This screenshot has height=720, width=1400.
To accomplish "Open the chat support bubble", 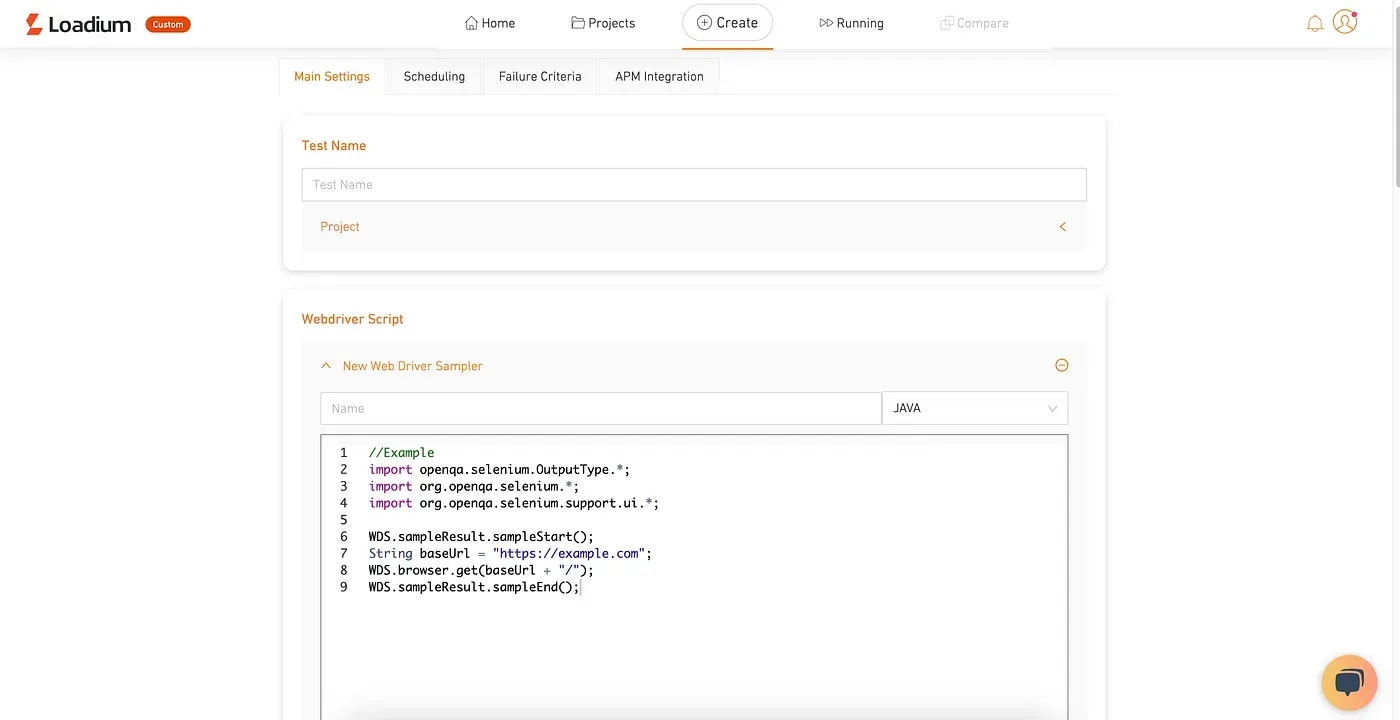I will [x=1349, y=682].
